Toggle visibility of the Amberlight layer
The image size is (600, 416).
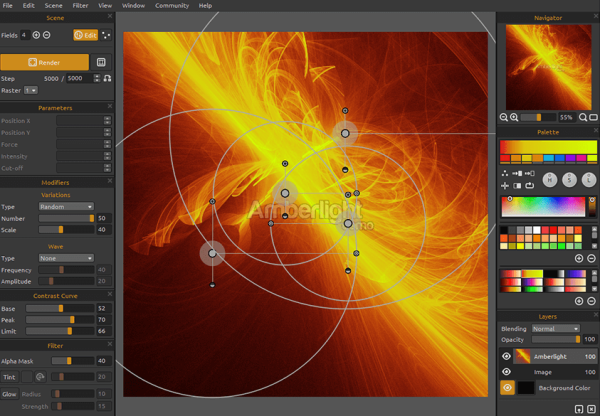click(506, 356)
